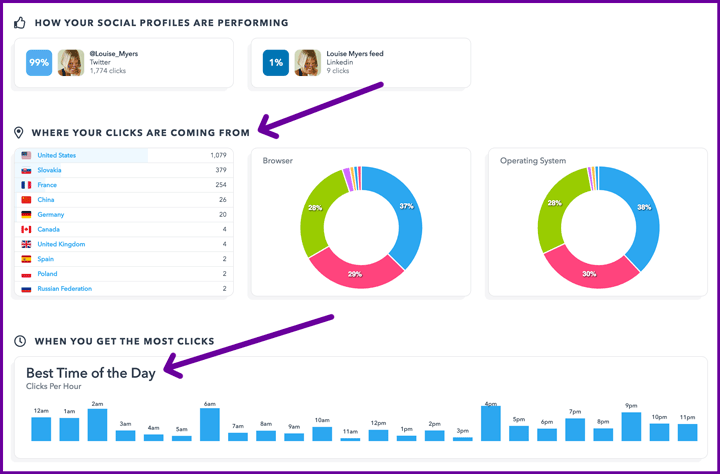Click the Russian Federation flag icon
720x474 pixels.
pyautogui.click(x=26, y=289)
